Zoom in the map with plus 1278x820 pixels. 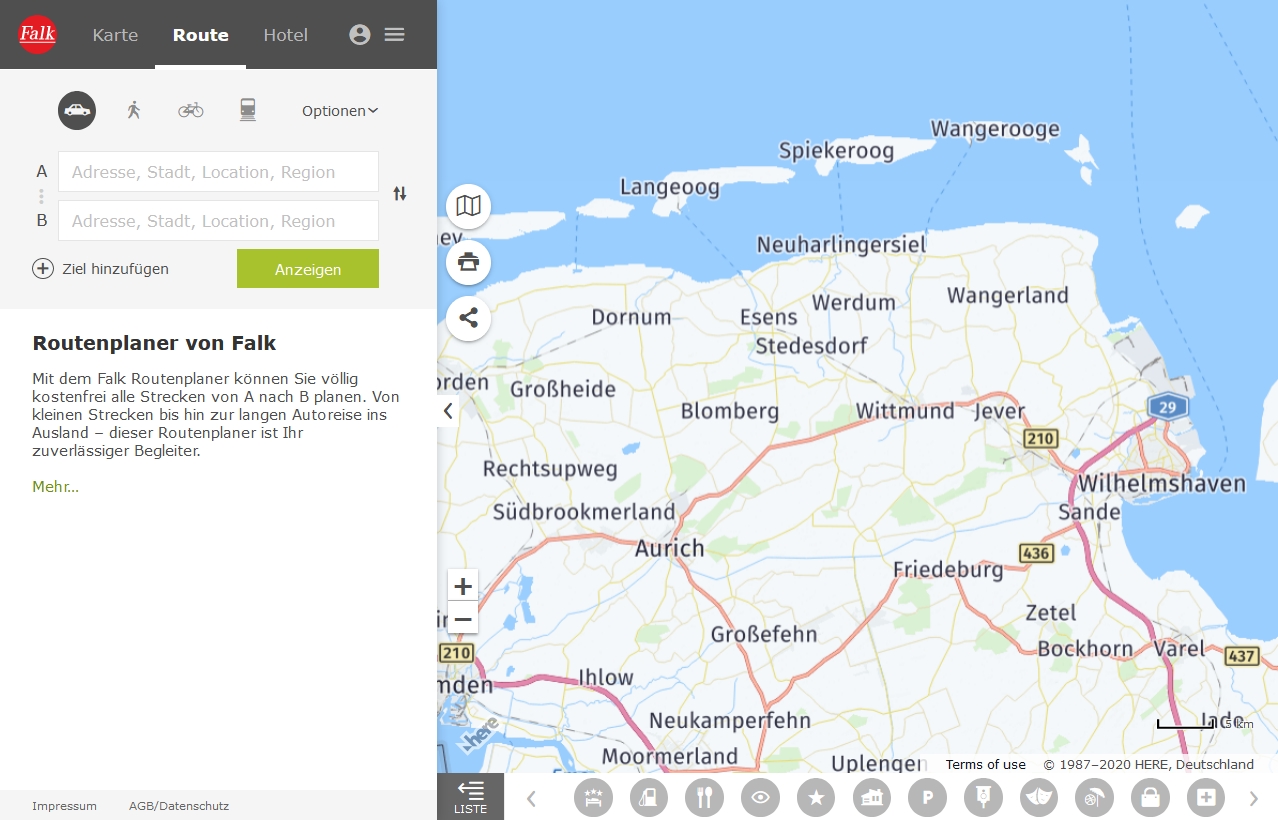pos(463,586)
